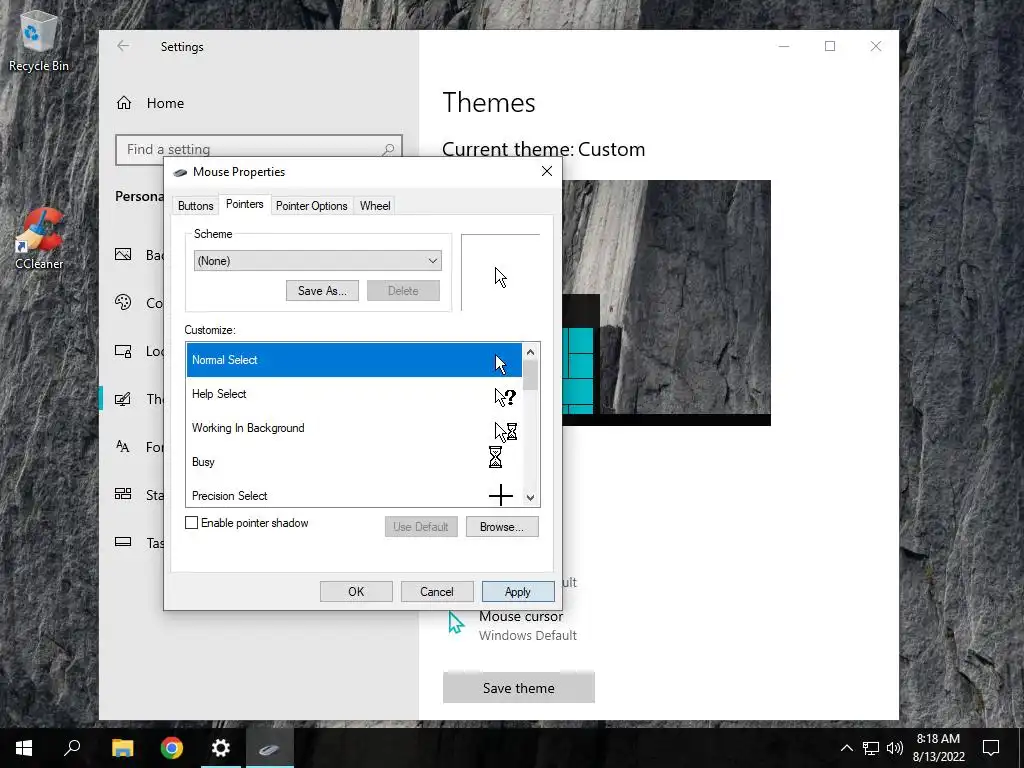Open Taskbar settings icon
Screen dimensions: 1024x768
point(123,541)
